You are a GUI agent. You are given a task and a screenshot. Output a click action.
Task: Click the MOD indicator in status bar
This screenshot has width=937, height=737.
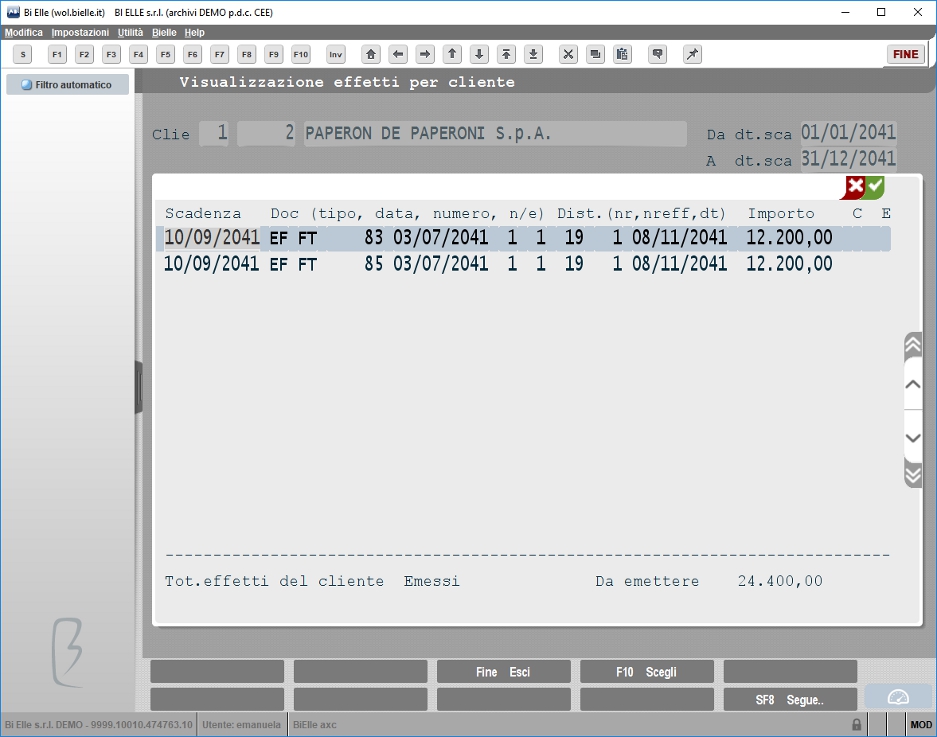921,724
